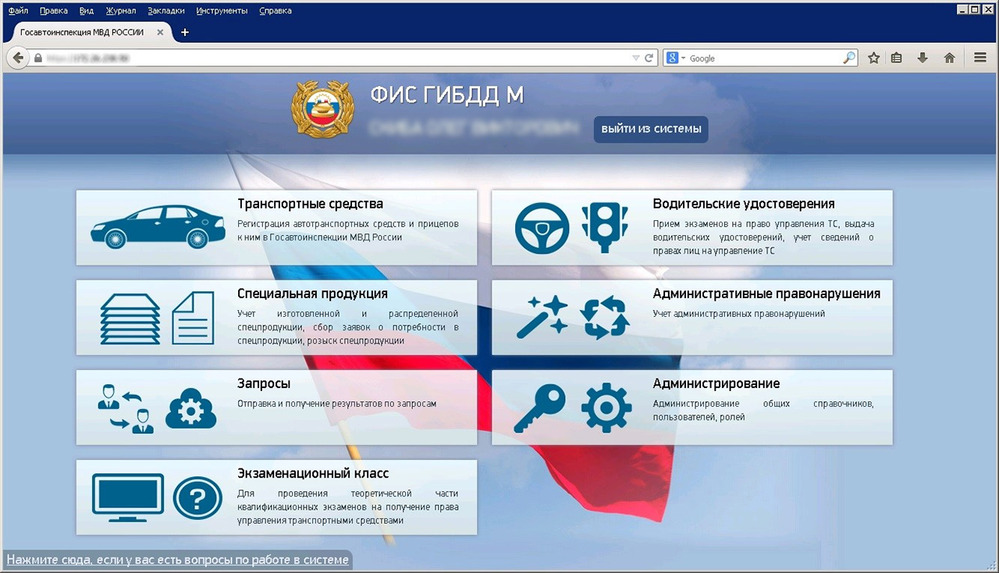This screenshot has width=999, height=573.
Task: Click text Учет административных правонарушений
Action: tap(738, 314)
